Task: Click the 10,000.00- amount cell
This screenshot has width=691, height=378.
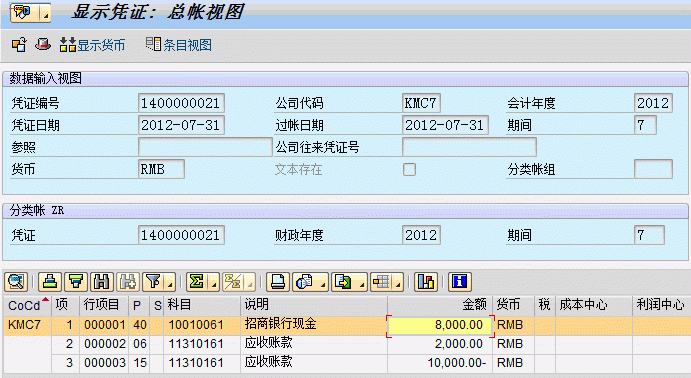Action: click(x=440, y=363)
